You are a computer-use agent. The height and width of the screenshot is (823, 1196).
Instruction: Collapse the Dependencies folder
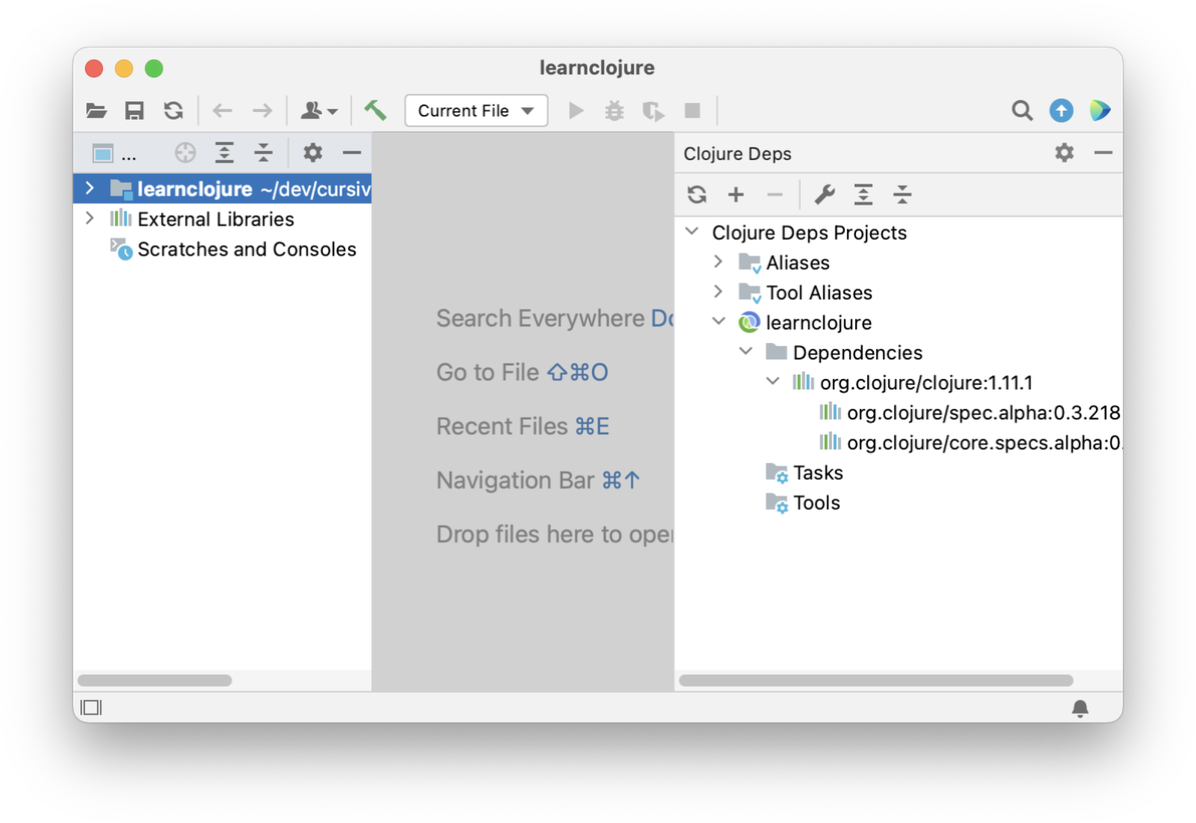pos(746,352)
